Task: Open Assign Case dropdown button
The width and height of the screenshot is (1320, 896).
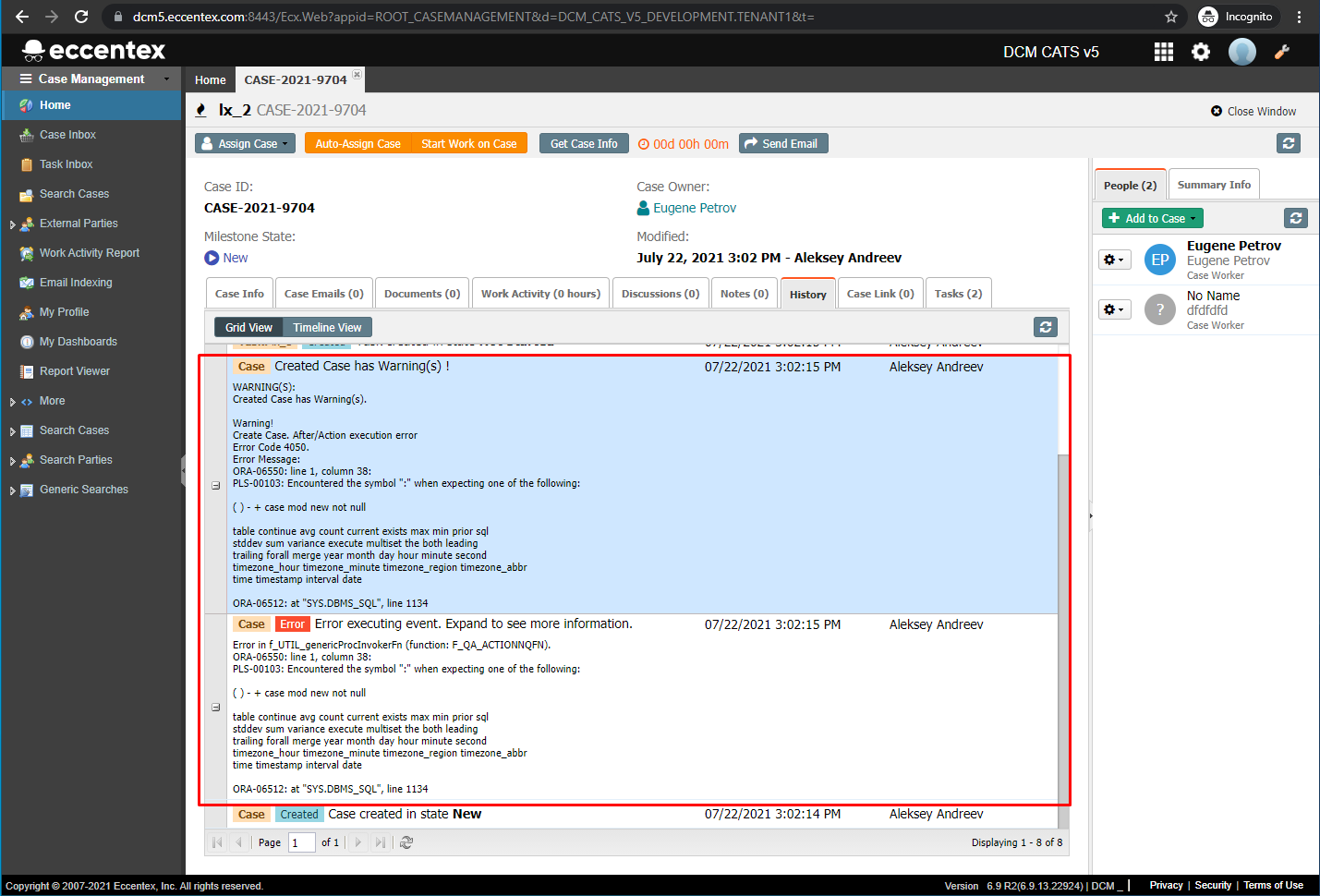Action: pos(246,143)
